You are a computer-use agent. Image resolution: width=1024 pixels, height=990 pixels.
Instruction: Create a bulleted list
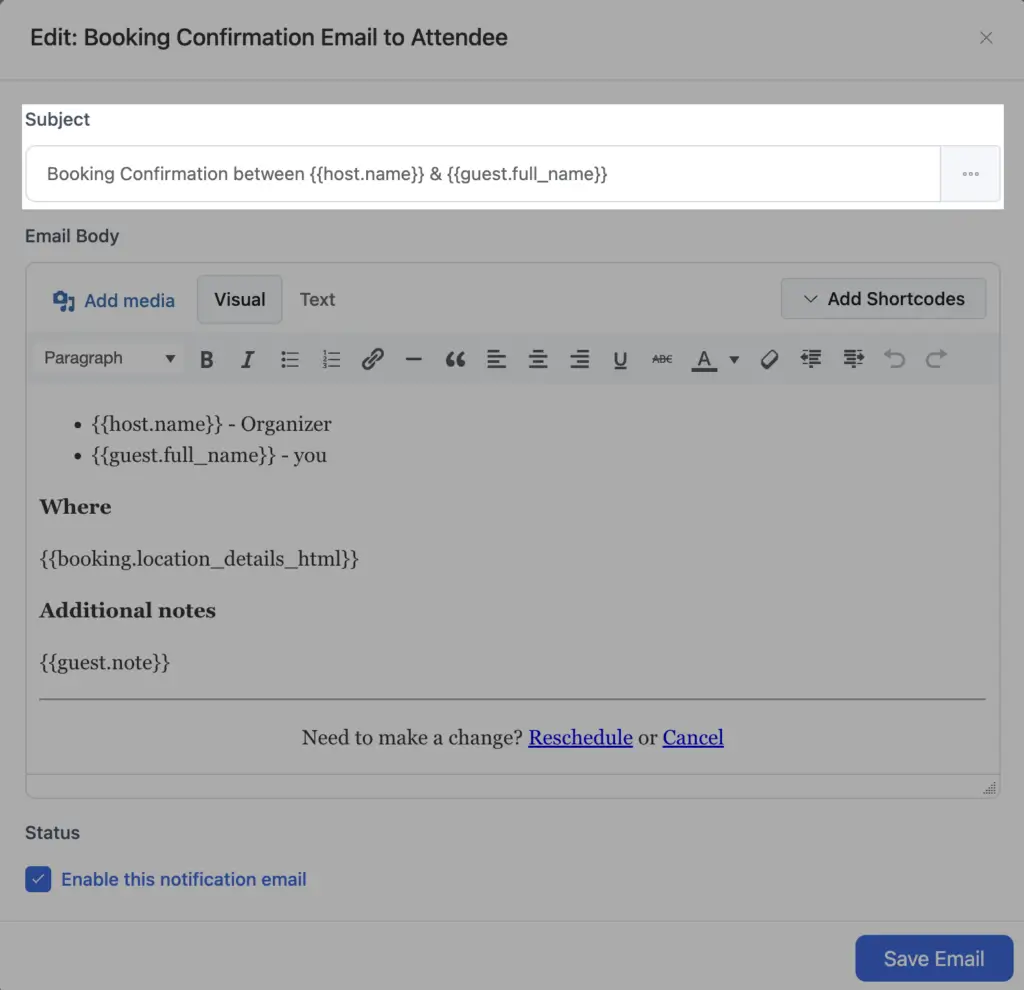290,359
